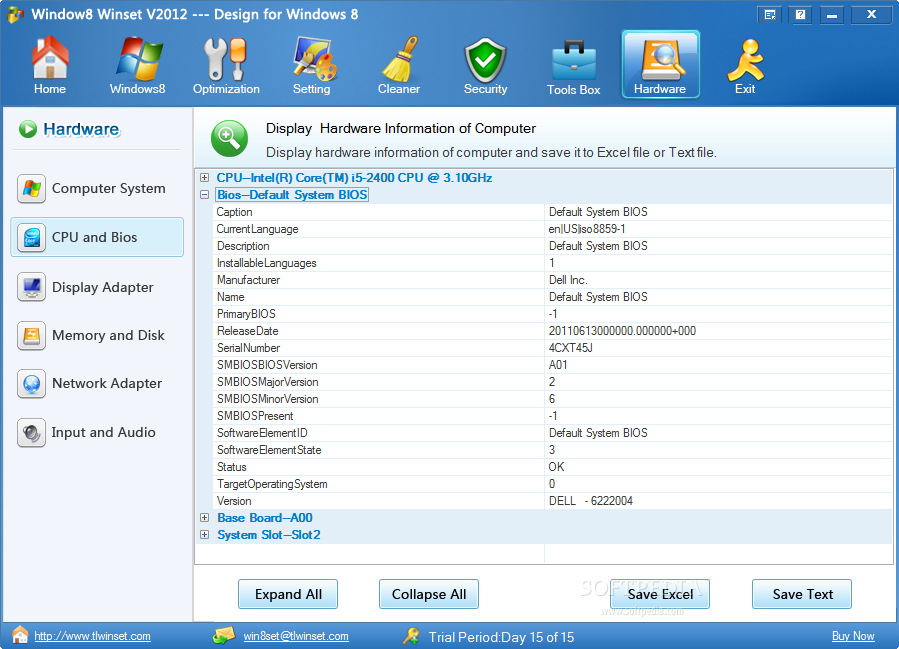
Task: Click the 'SoftwareElementState' property name
Action: point(269,450)
